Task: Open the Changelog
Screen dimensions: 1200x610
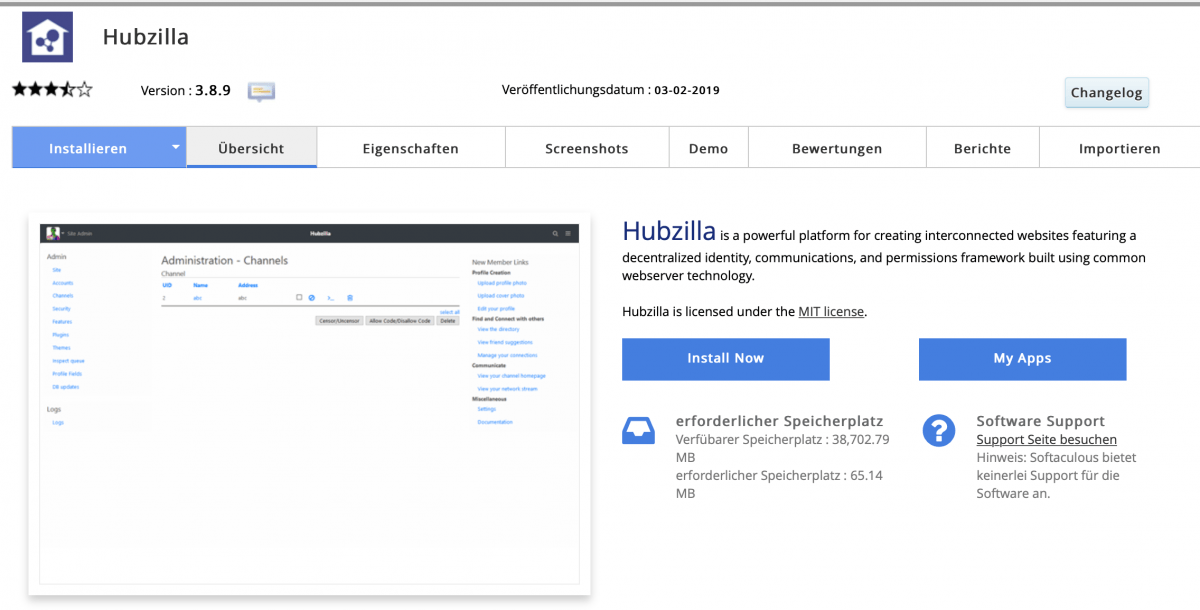Action: click(1106, 92)
